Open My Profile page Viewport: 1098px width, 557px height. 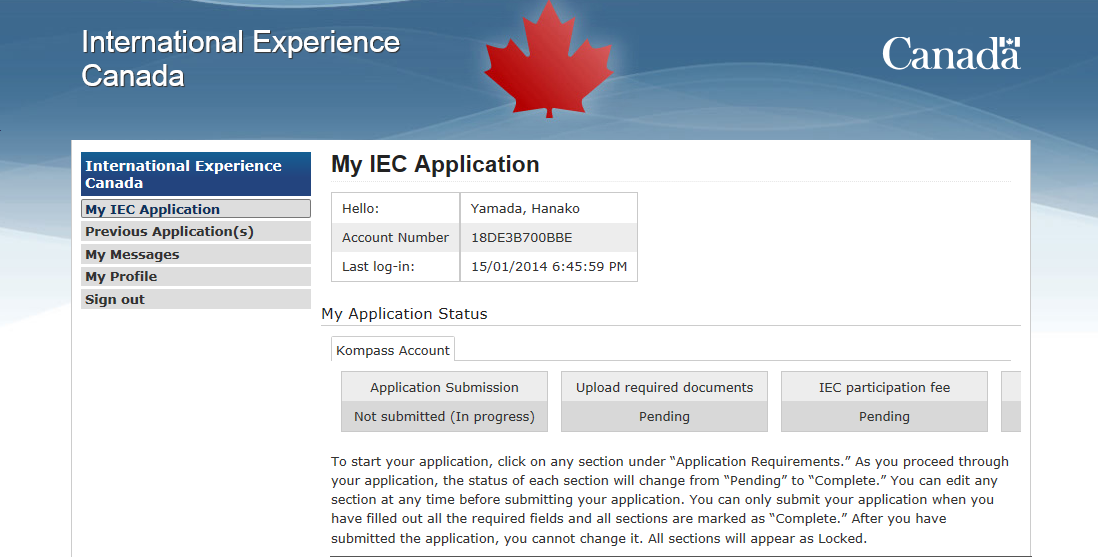(195, 276)
